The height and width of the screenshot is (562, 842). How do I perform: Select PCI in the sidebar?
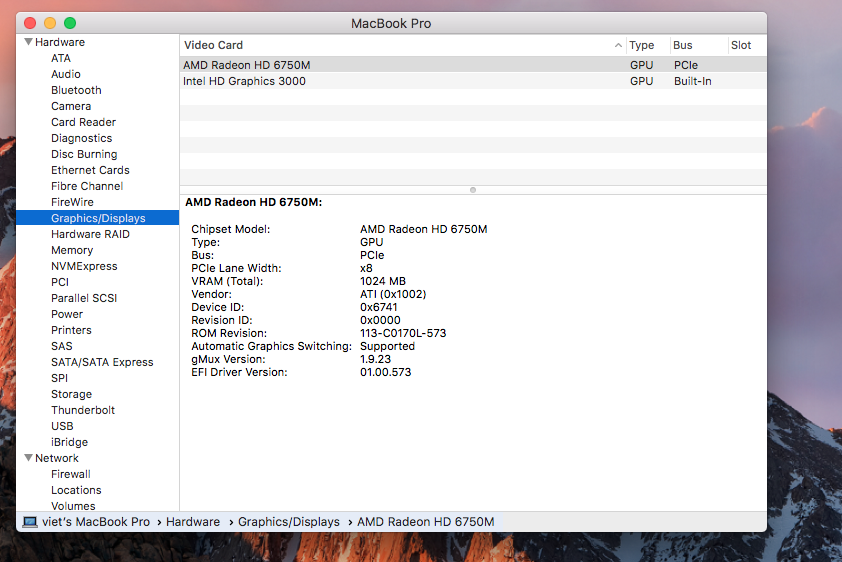coord(60,282)
